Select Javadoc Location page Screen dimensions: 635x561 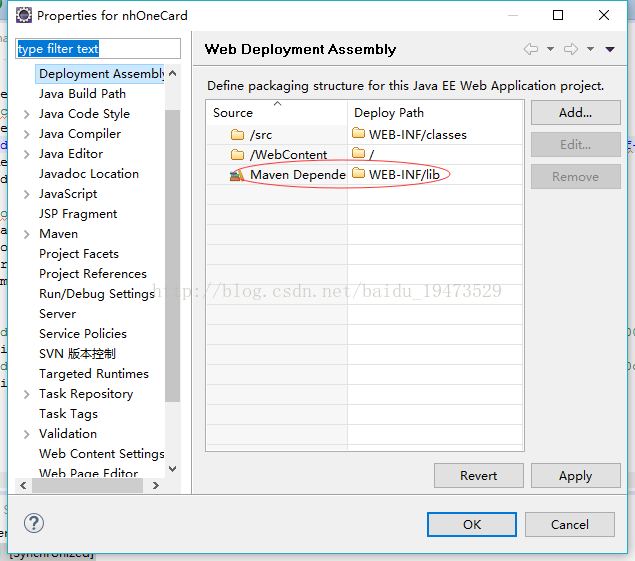pyautogui.click(x=89, y=174)
